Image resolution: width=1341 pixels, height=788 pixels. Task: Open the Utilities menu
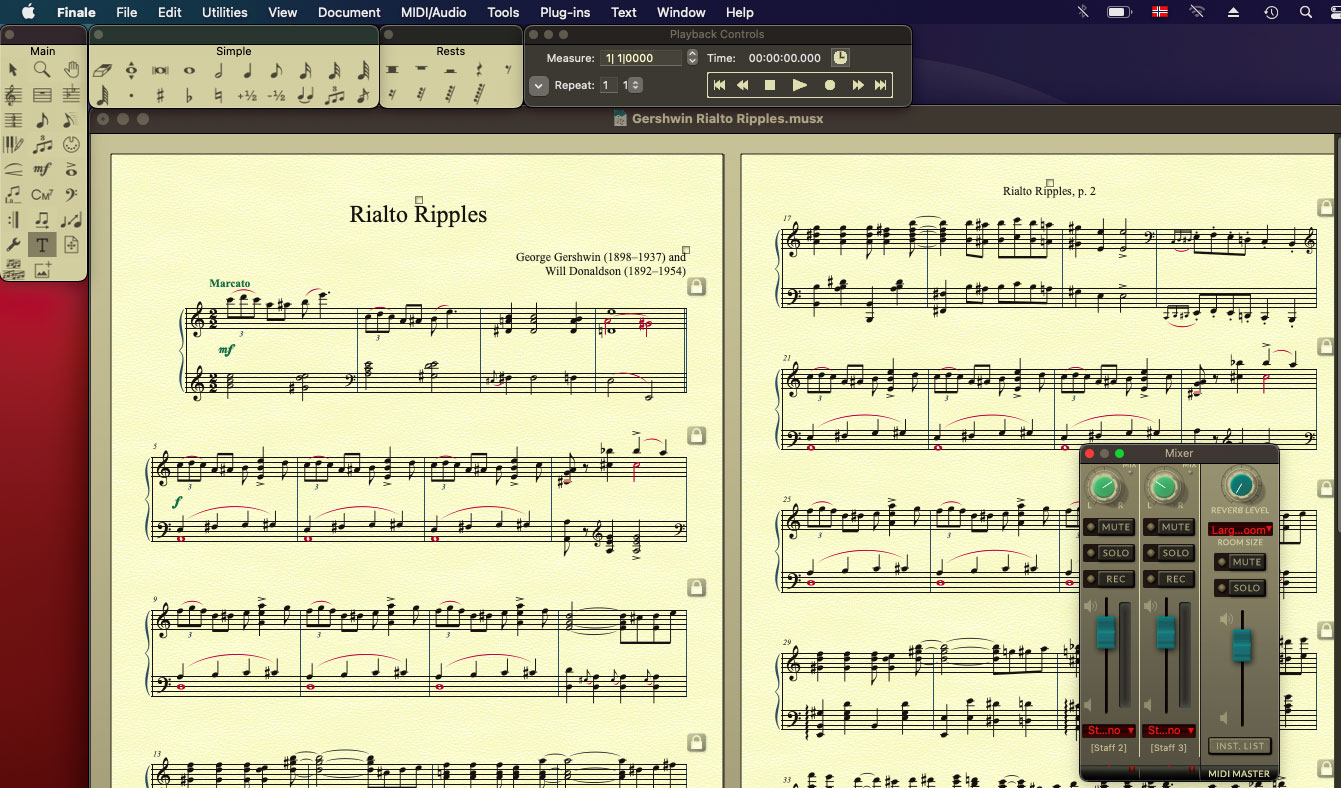coord(224,12)
